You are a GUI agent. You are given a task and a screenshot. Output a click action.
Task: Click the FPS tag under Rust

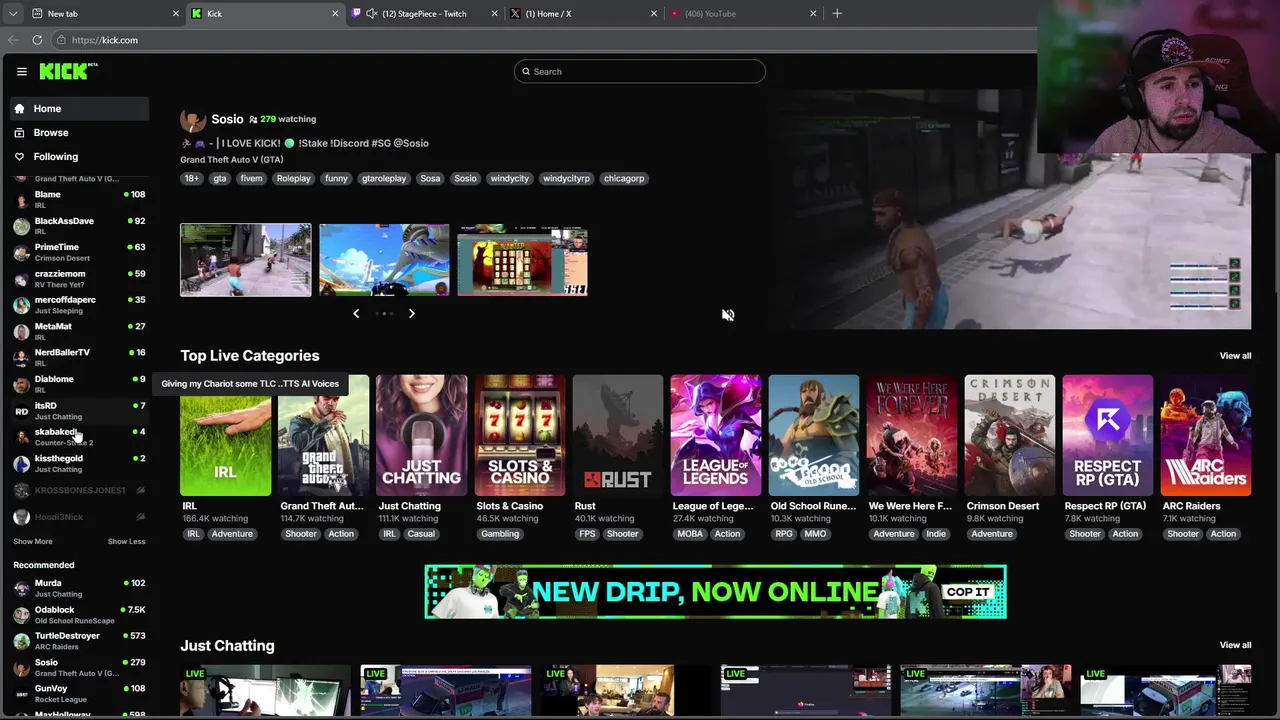coord(587,534)
